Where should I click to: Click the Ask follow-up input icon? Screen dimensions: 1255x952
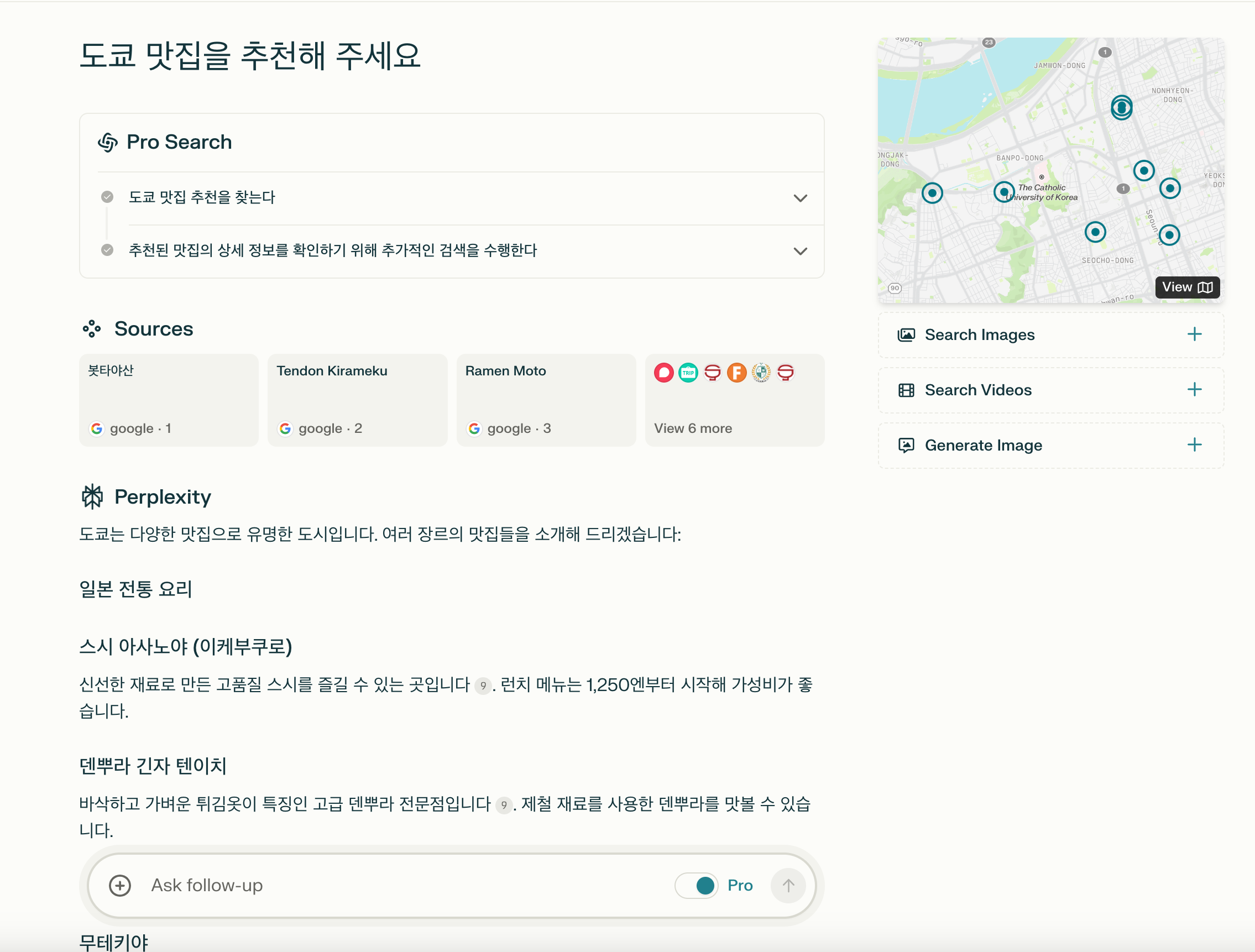121,884
